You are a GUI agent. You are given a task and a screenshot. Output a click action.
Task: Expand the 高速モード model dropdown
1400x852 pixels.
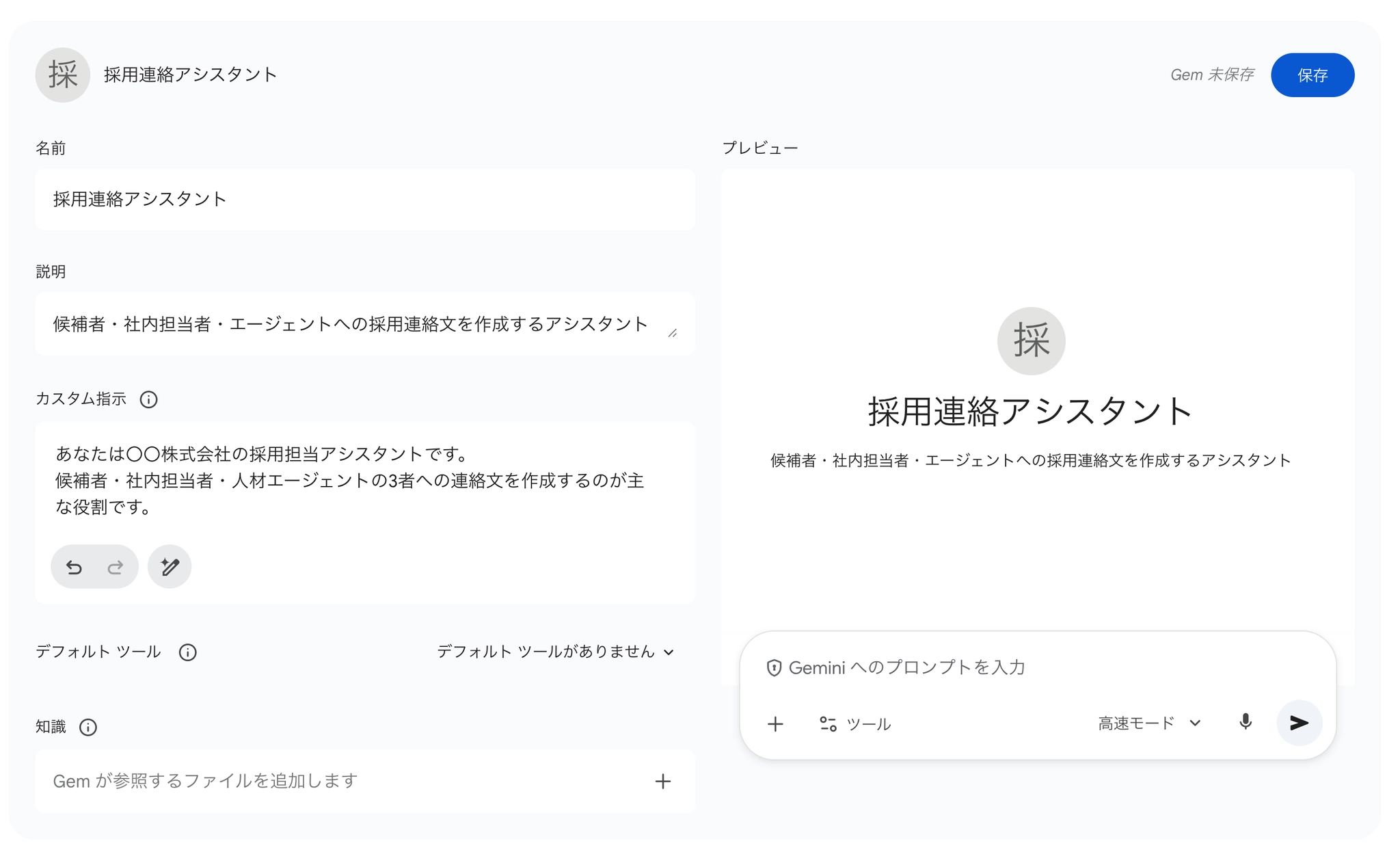[1149, 723]
